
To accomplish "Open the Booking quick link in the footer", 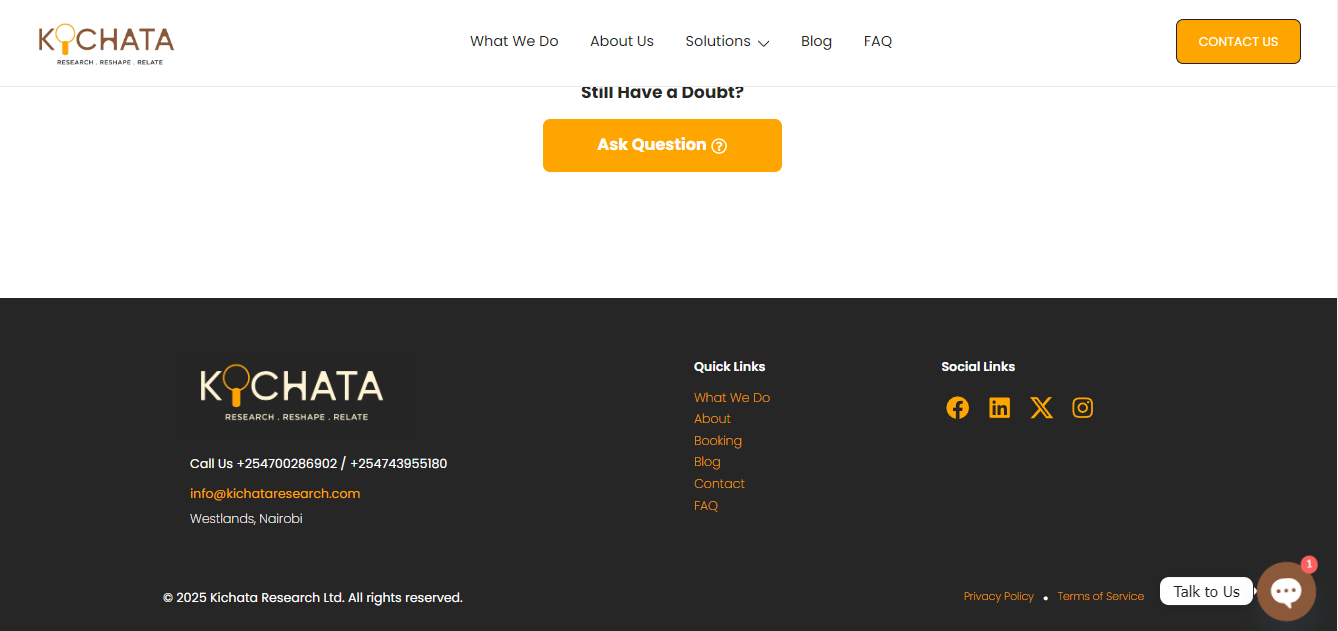I will (717, 441).
